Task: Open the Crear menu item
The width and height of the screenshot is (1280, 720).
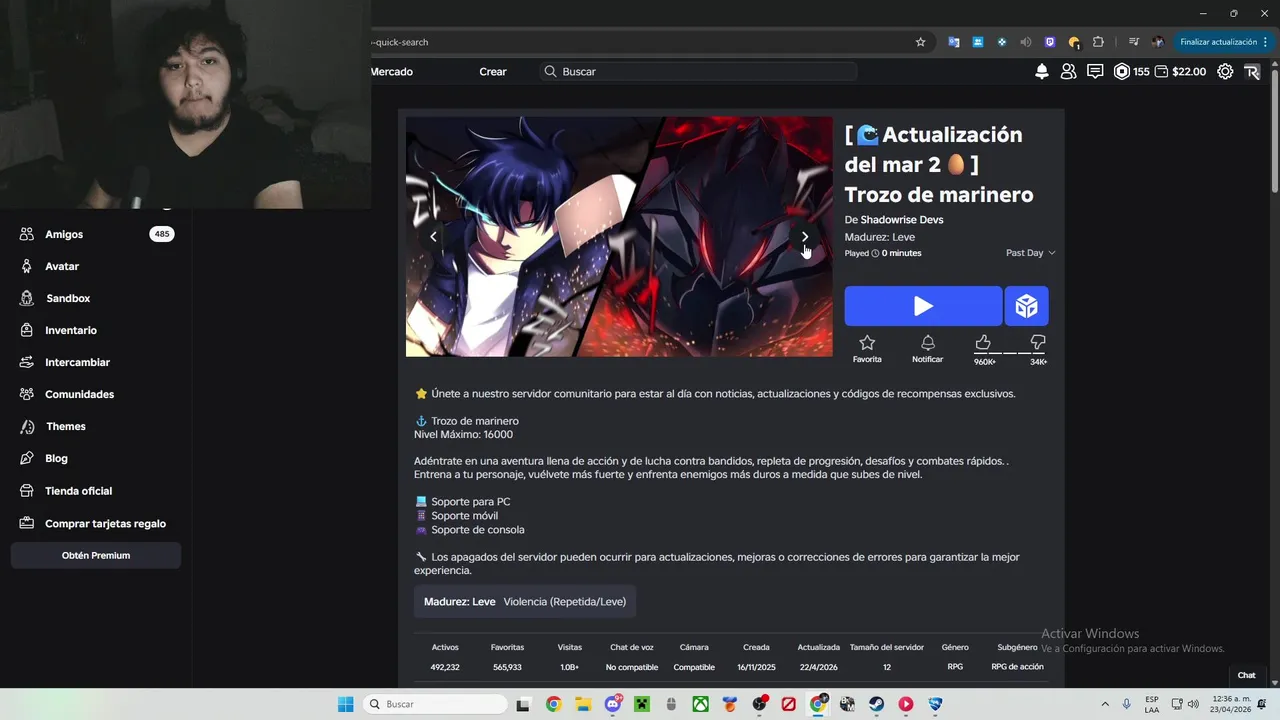Action: 493,72
